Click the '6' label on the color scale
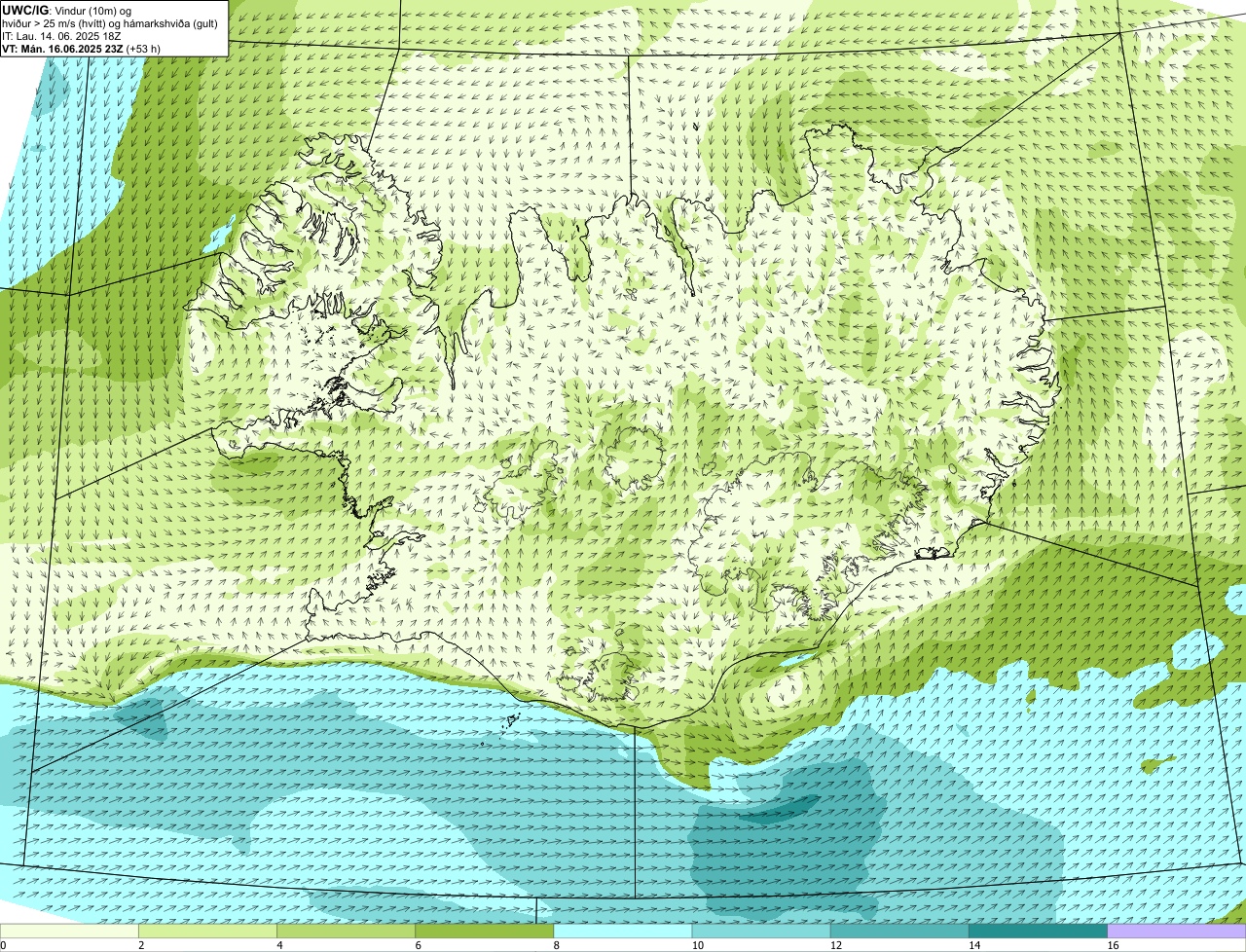Screen dimensions: 1246x952 [x=418, y=945]
